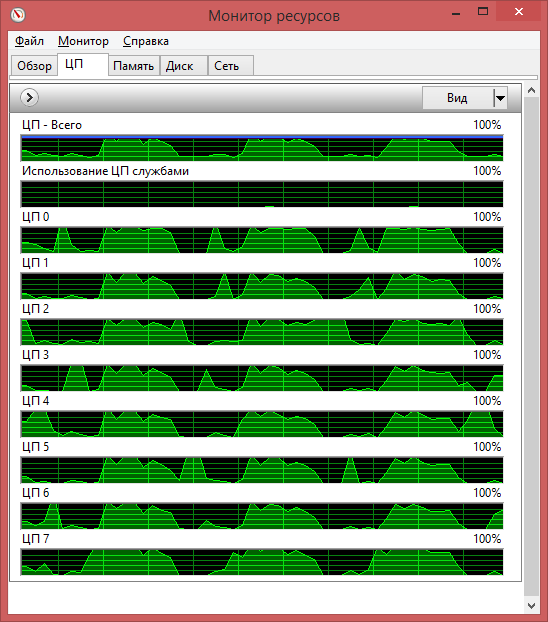Screen dimensions: 548x622
Task: Click the 'ЦП 2' label
Action: click(x=35, y=309)
